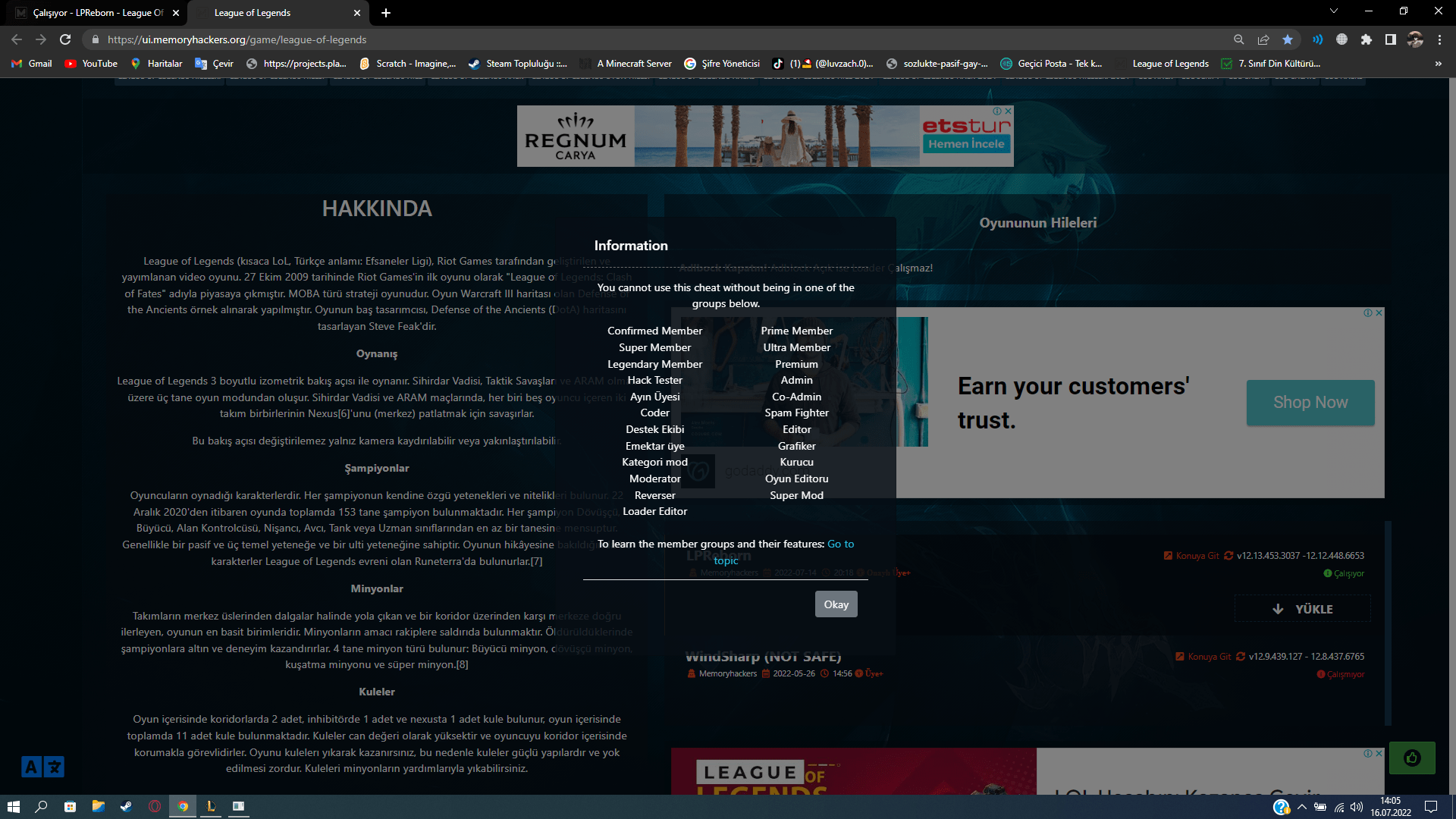Open the Chrome profile avatar menu

(1415, 39)
